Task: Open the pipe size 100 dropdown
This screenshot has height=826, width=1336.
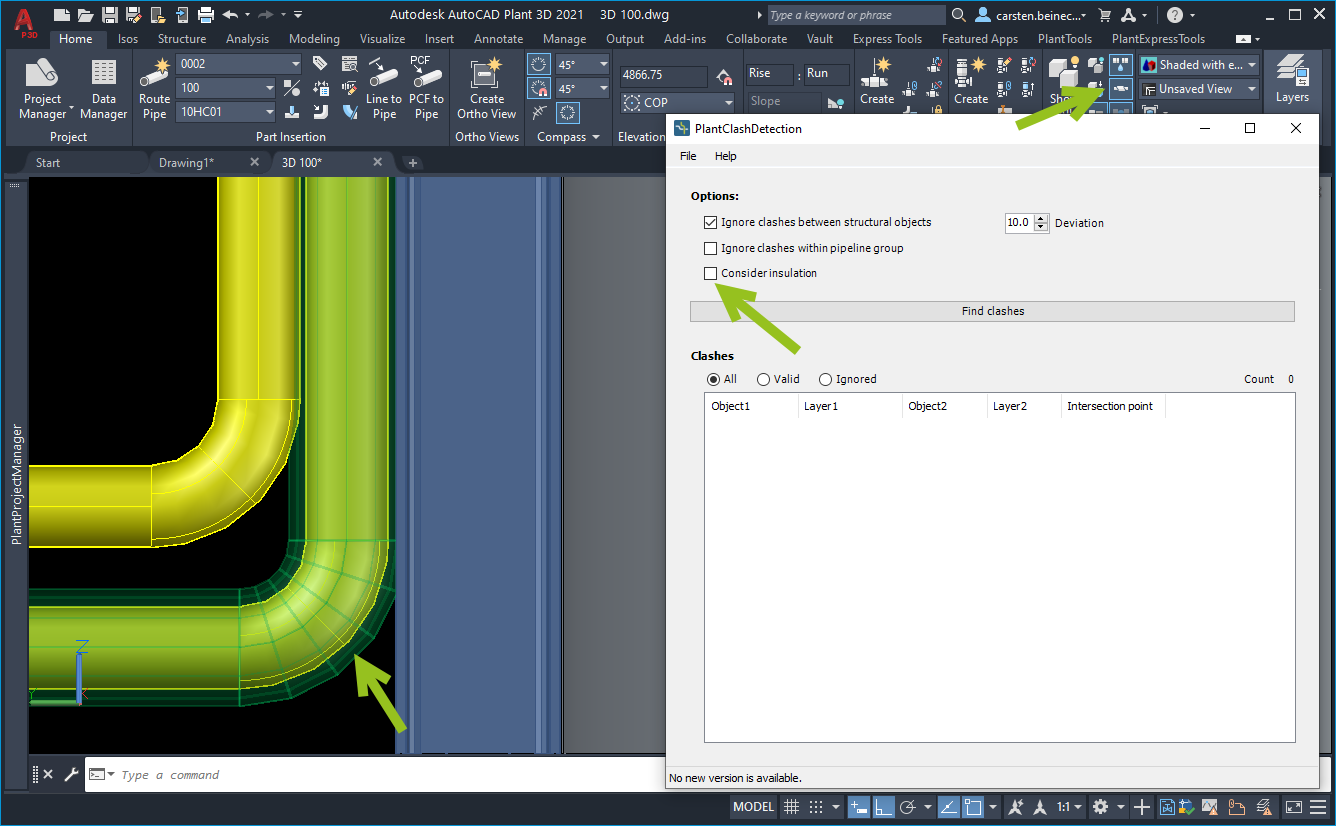Action: (x=268, y=88)
